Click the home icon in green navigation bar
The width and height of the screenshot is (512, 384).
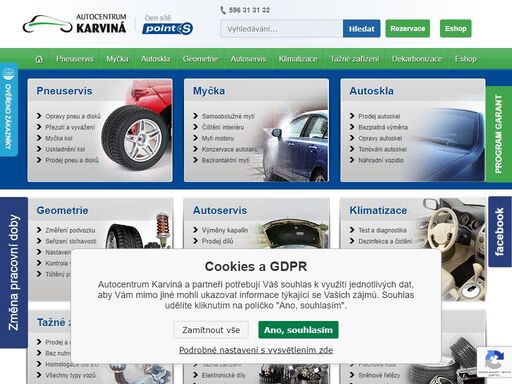tap(39, 59)
